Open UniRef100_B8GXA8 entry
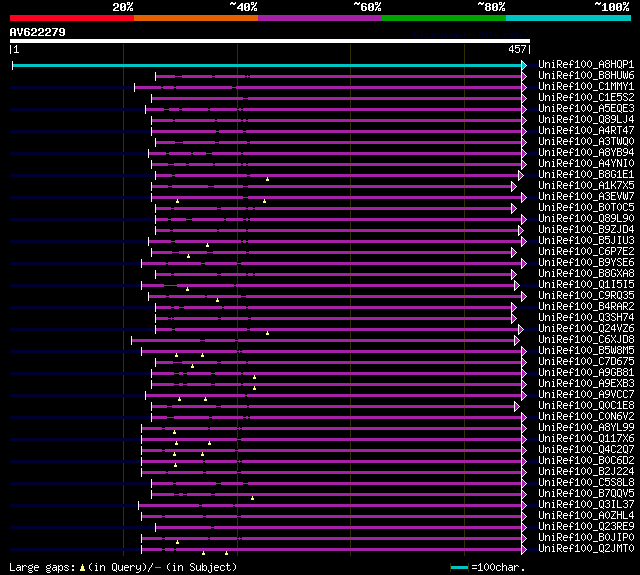Image resolution: width=640 pixels, height=575 pixels. 586,274
